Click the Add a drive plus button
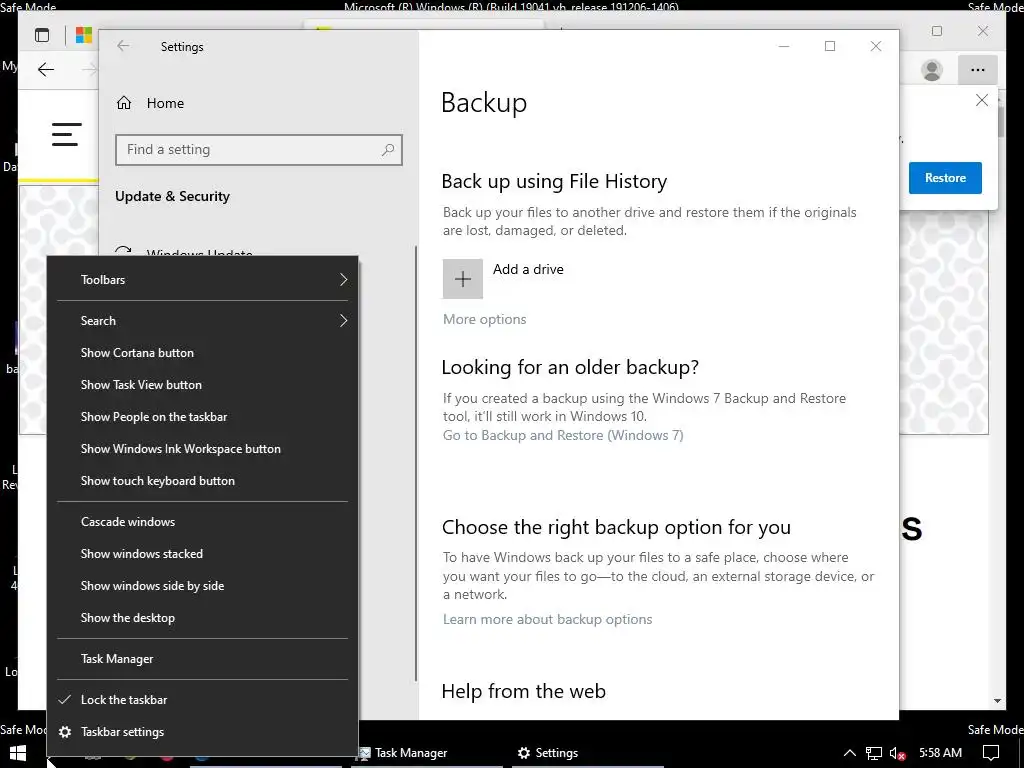Screen dimensions: 1024x768 (462, 279)
